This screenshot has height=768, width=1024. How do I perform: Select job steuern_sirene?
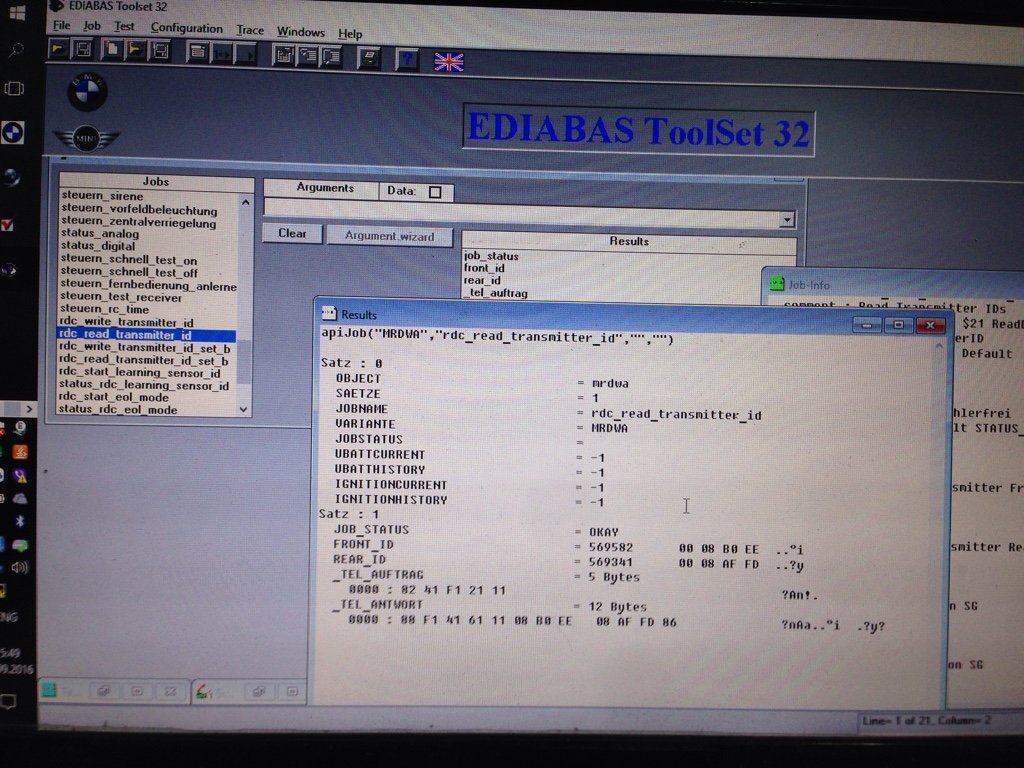[x=102, y=196]
